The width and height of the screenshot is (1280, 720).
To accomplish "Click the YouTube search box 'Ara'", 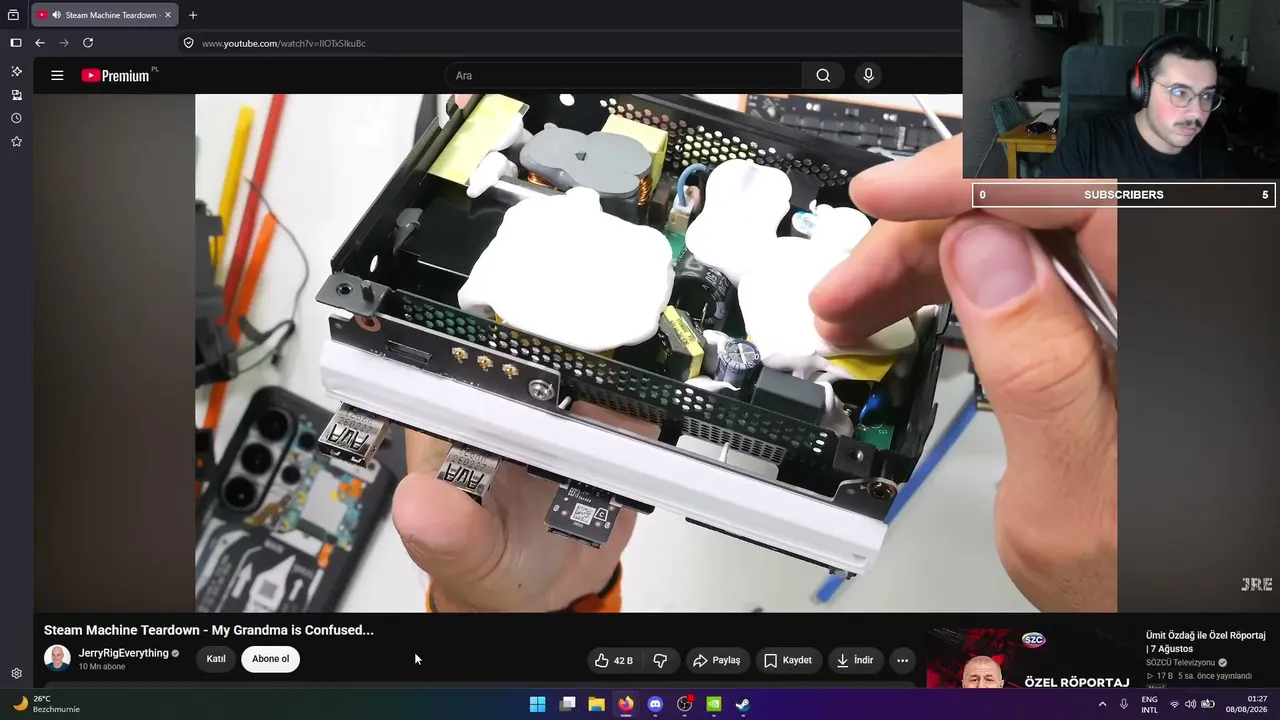I will tap(623, 75).
